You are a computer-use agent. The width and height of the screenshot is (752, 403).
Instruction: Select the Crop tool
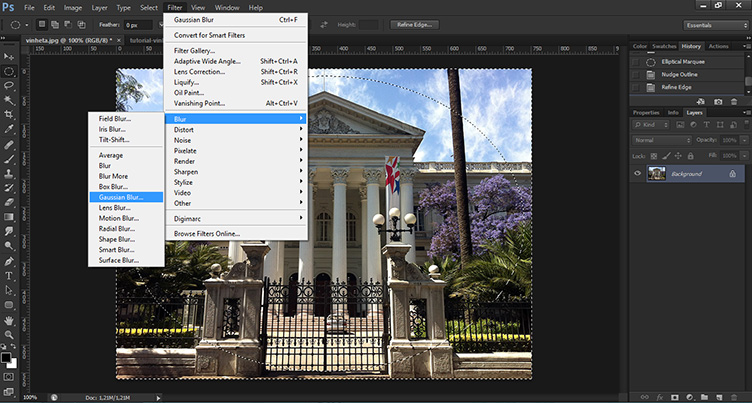9,114
